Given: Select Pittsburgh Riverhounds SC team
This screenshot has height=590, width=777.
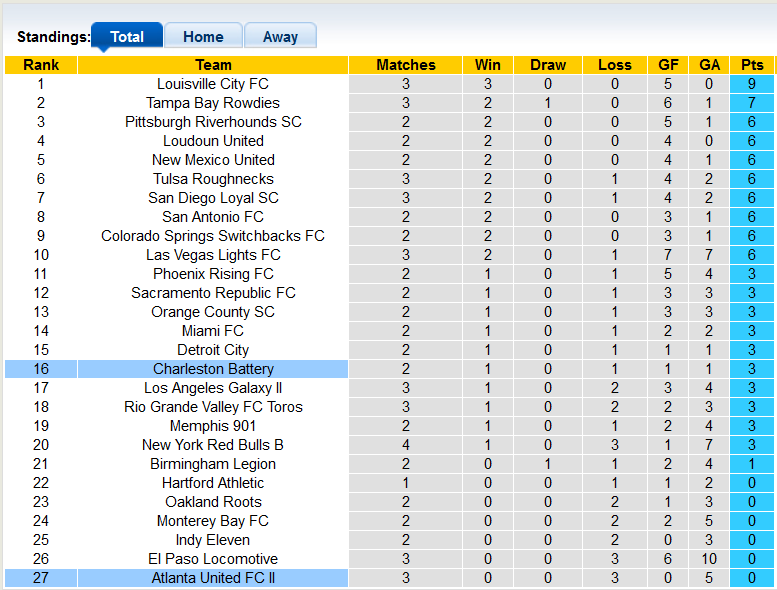Looking at the screenshot, I should coord(213,122).
